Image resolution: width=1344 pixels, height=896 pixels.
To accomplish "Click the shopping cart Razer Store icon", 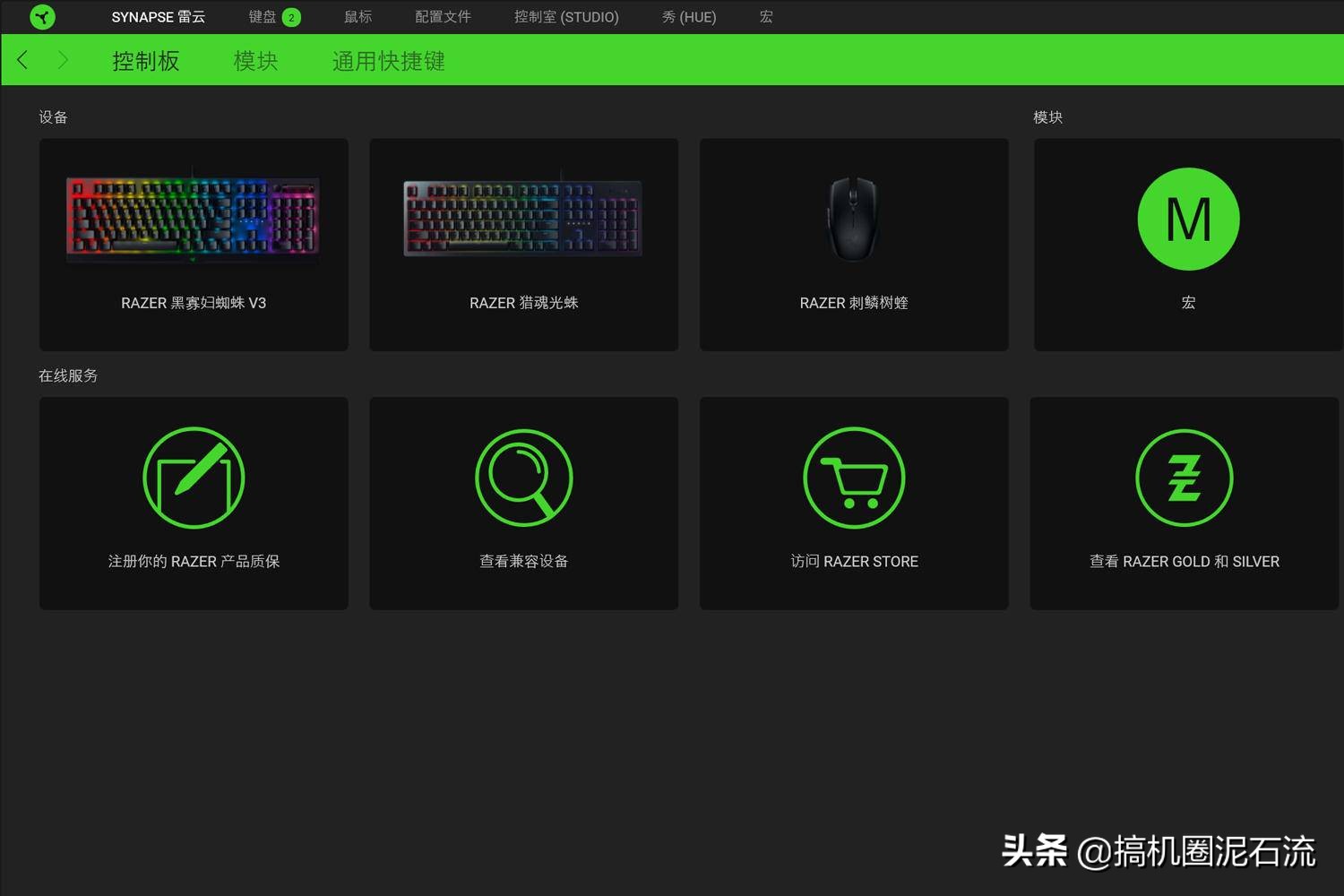I will click(854, 478).
